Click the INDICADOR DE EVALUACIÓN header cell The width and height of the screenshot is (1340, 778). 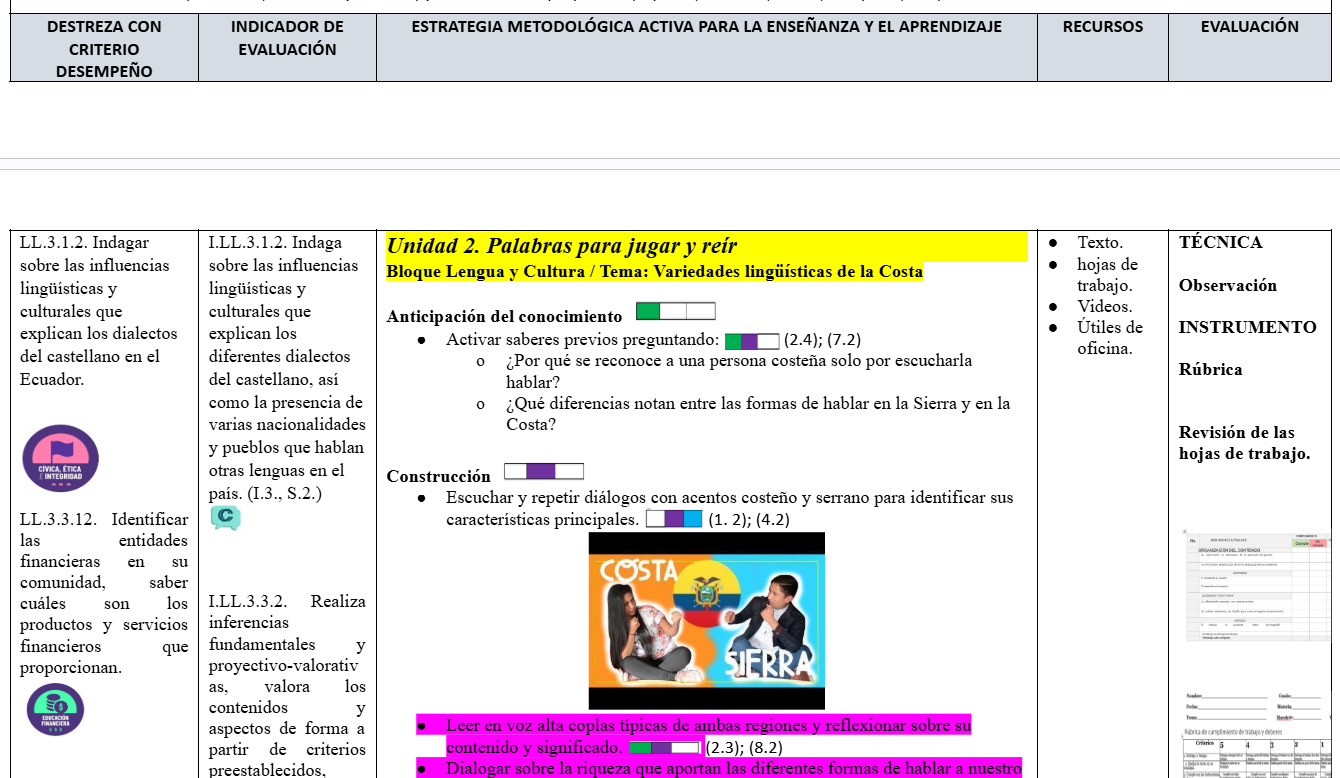click(x=287, y=49)
